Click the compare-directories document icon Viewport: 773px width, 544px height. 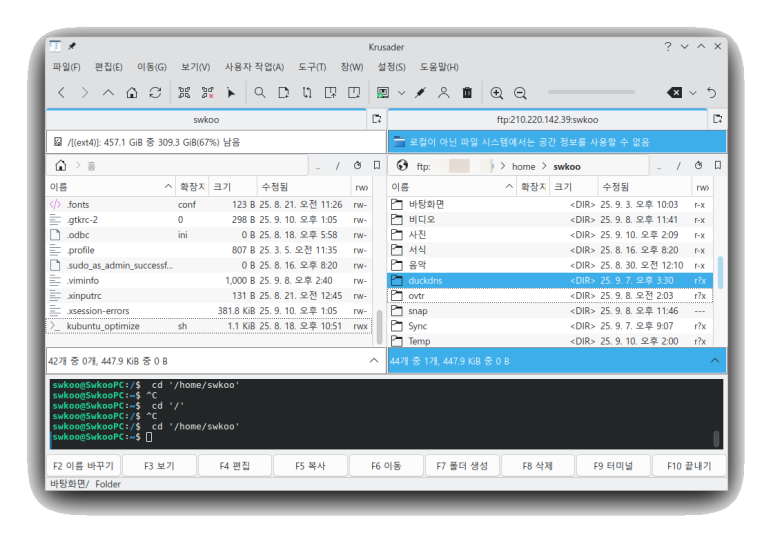point(283,93)
